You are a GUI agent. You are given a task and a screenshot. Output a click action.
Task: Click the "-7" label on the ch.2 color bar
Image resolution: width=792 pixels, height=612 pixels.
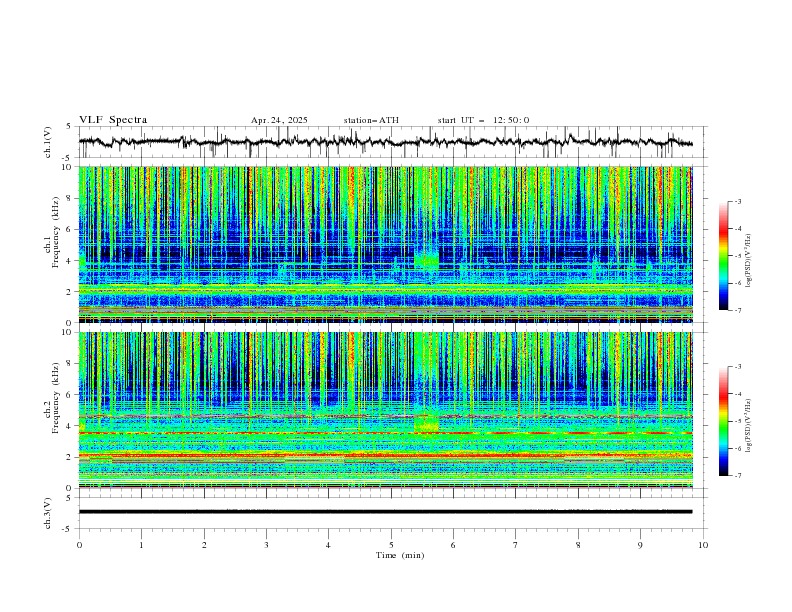(x=738, y=476)
